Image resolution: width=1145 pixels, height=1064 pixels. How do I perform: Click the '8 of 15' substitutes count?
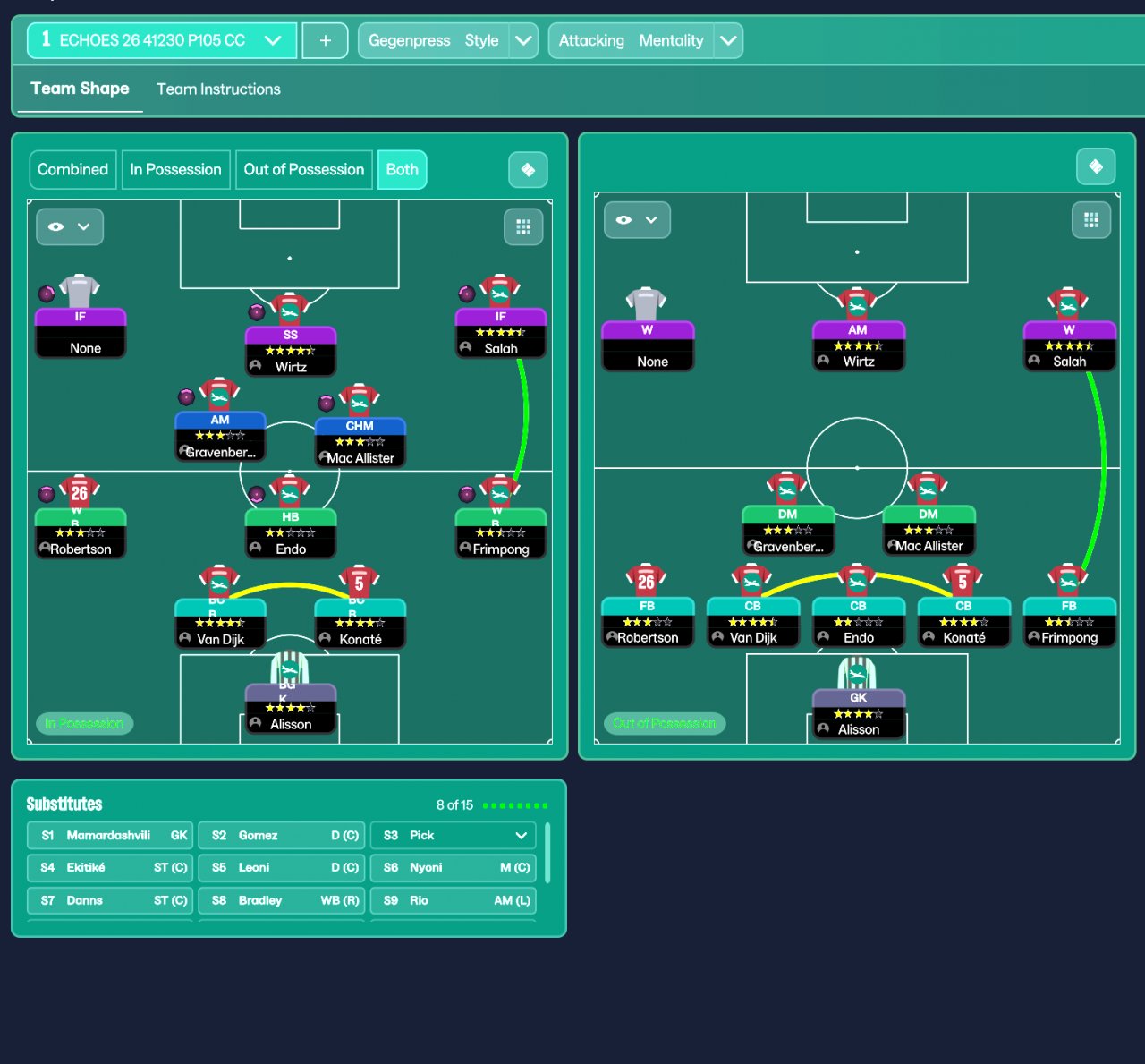click(454, 805)
